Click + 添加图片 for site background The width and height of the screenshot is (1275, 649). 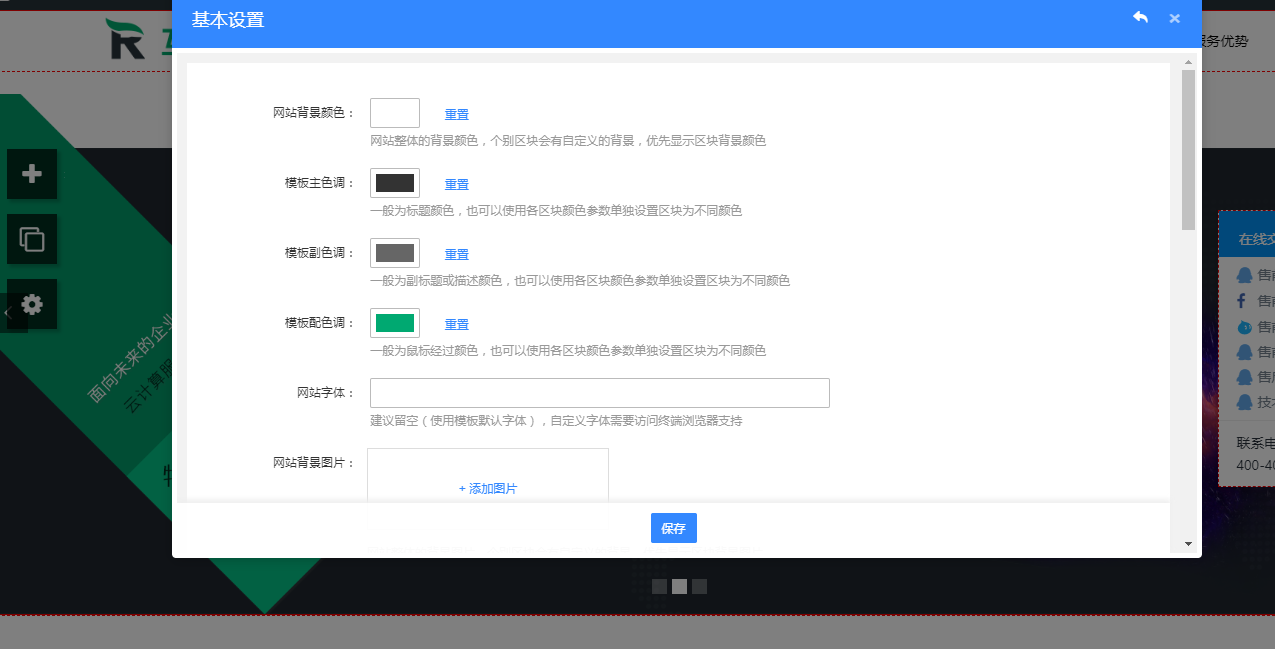pos(488,488)
